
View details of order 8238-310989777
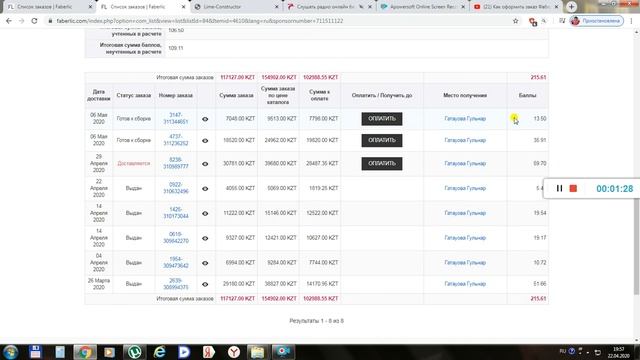tap(205, 164)
